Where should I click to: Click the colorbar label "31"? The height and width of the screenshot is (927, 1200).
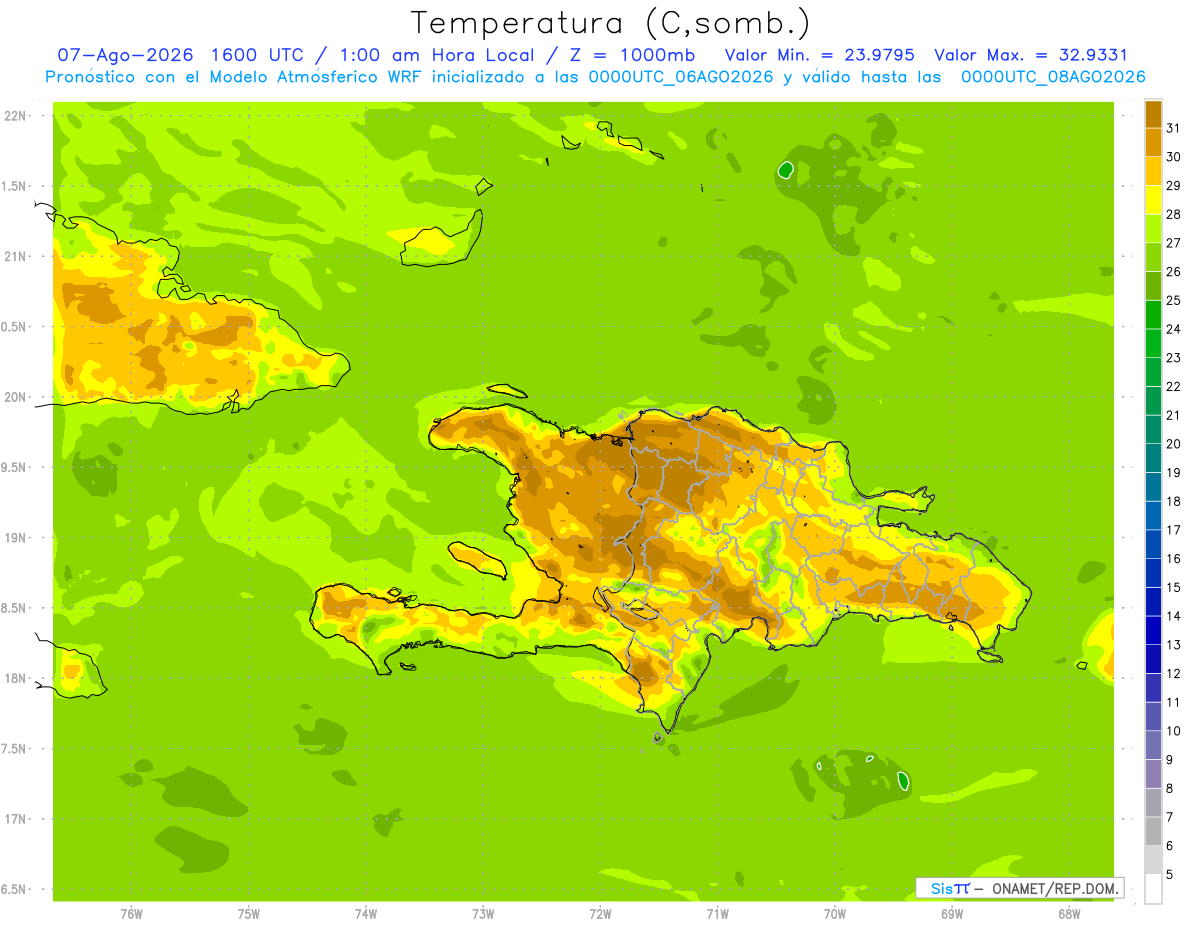coord(1173,127)
